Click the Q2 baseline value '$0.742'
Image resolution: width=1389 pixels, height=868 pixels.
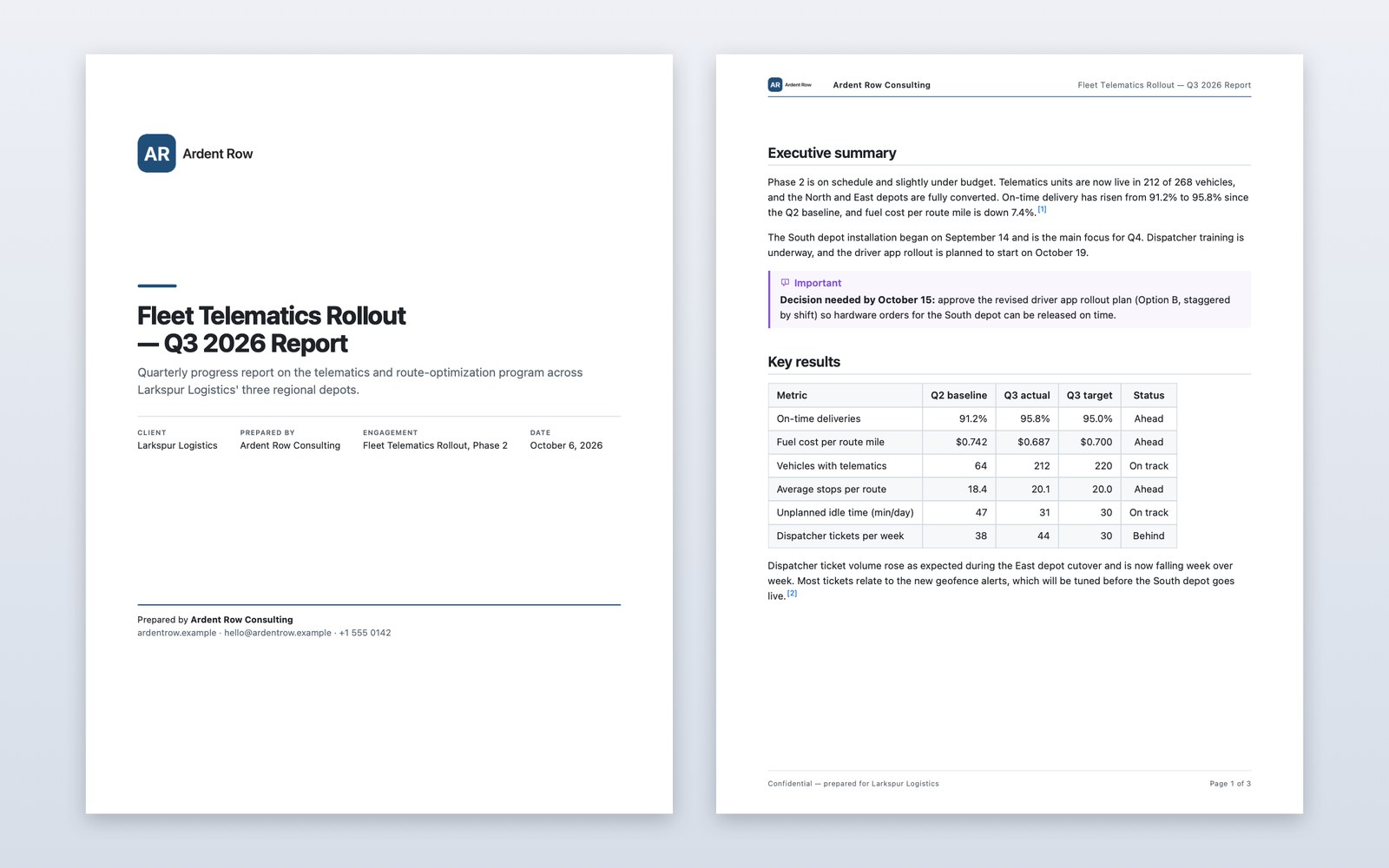971,442
